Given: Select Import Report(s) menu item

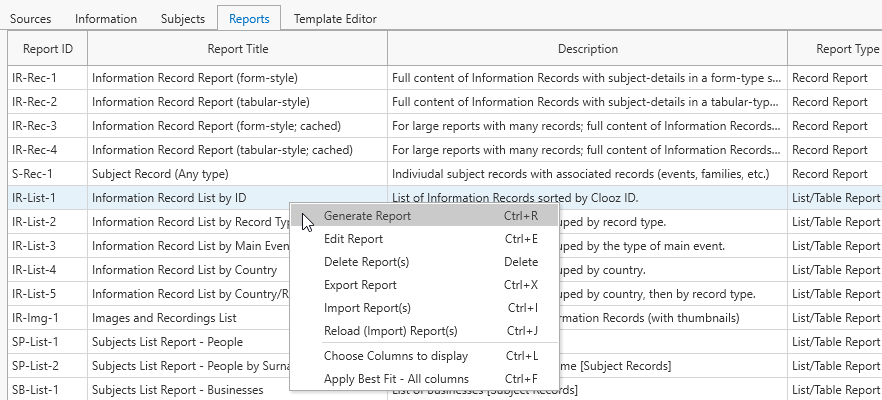Looking at the screenshot, I should pos(367,308).
